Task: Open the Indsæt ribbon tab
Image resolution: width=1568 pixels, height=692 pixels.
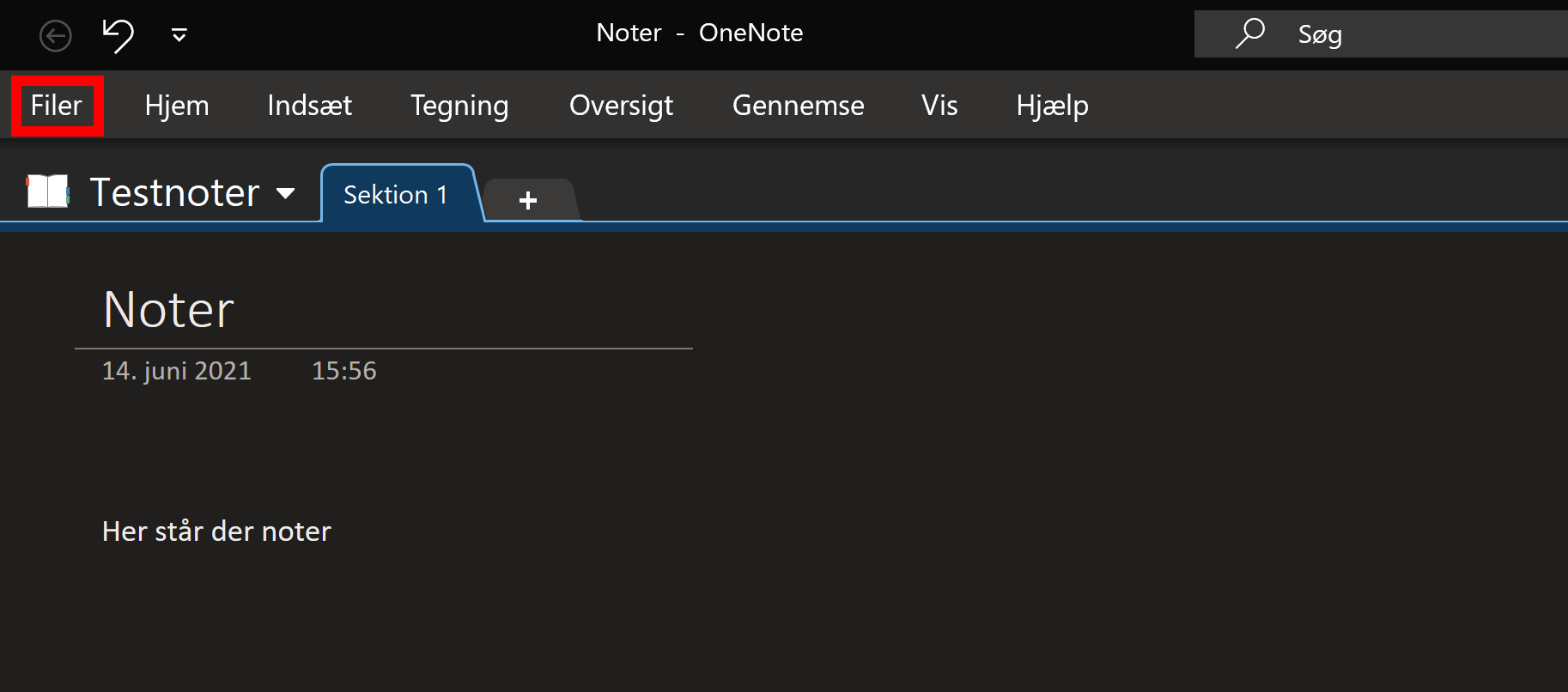Action: [x=309, y=106]
